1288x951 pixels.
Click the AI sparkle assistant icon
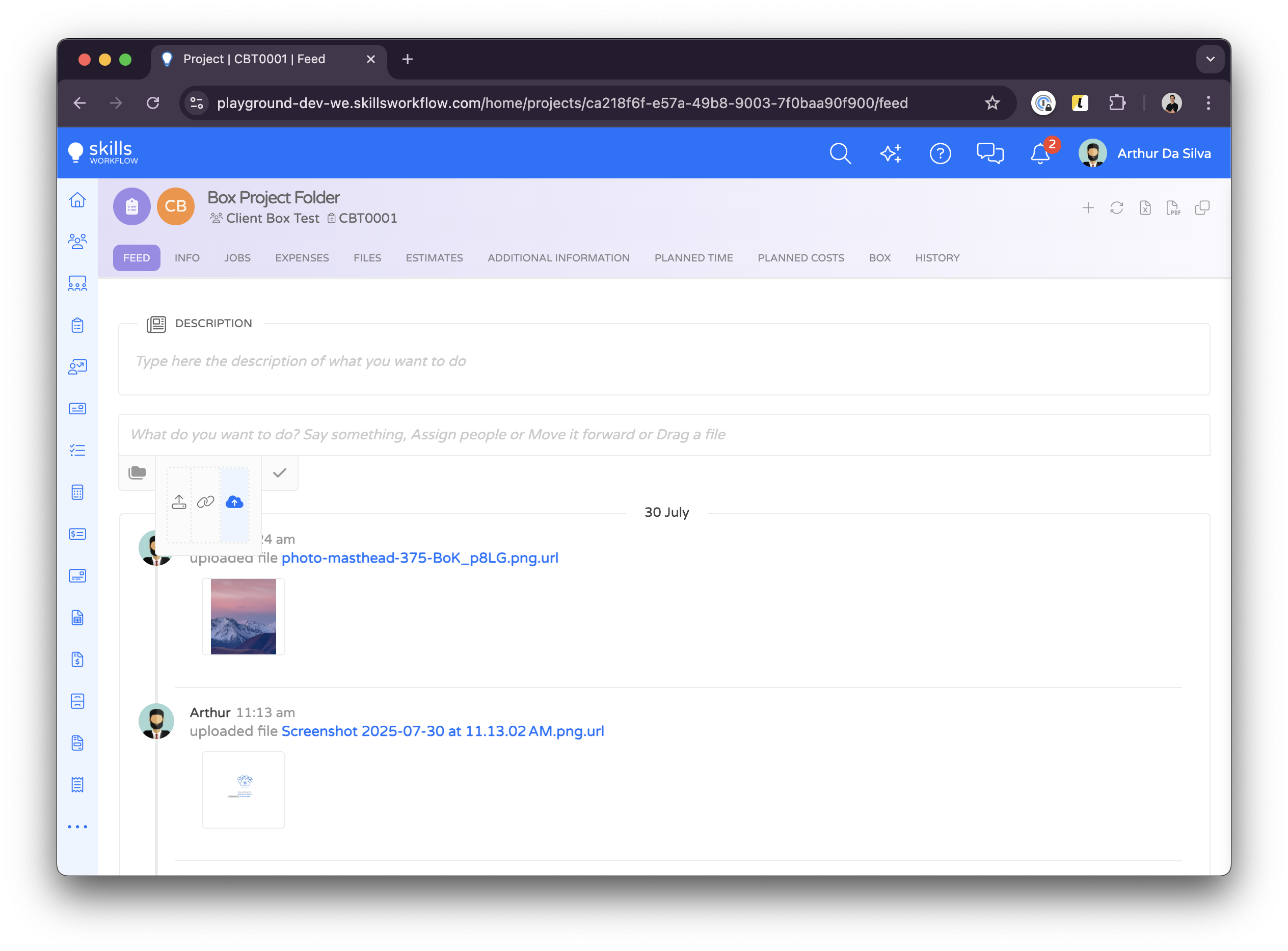(x=890, y=154)
